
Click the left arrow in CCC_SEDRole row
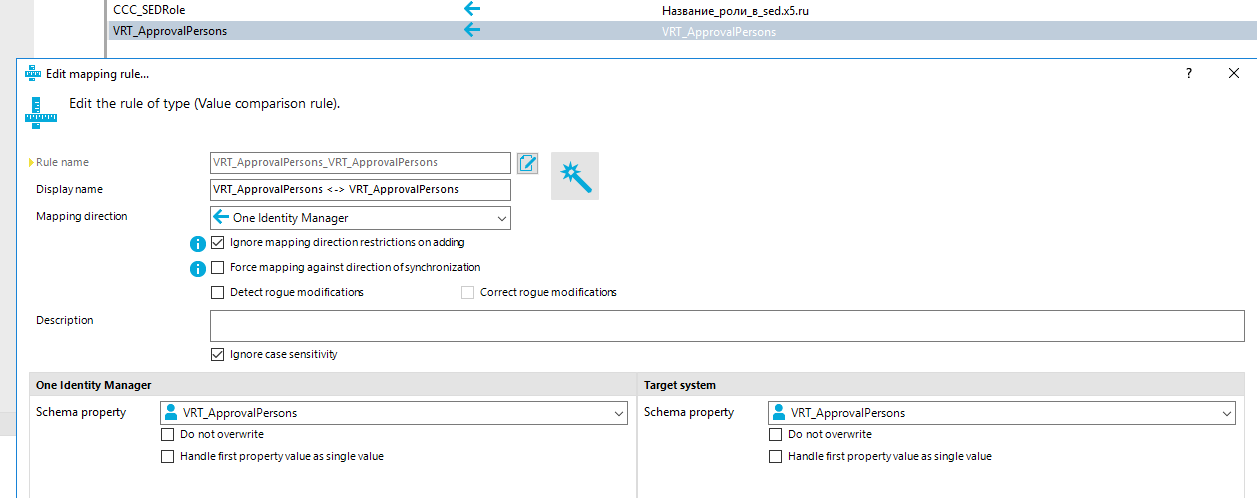pos(472,9)
